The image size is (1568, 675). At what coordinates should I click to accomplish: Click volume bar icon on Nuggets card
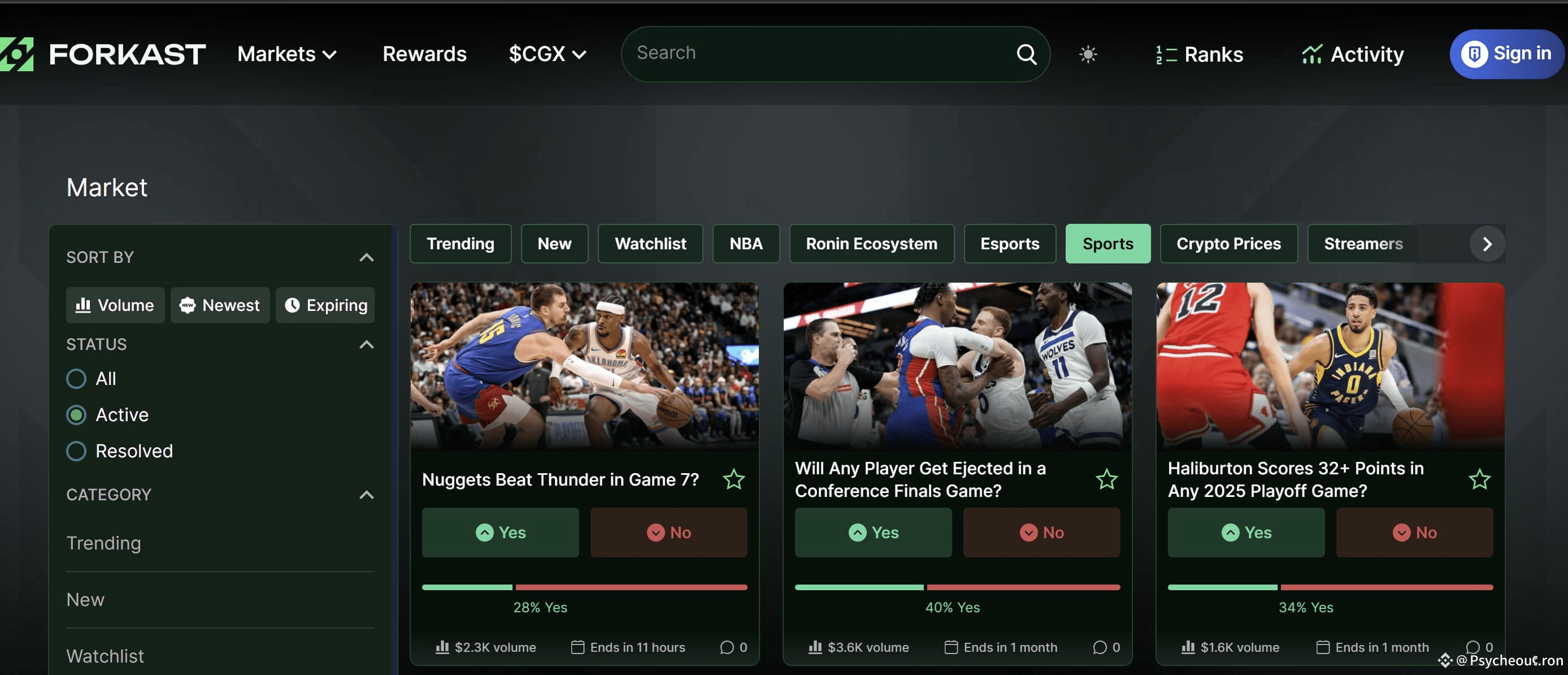442,647
